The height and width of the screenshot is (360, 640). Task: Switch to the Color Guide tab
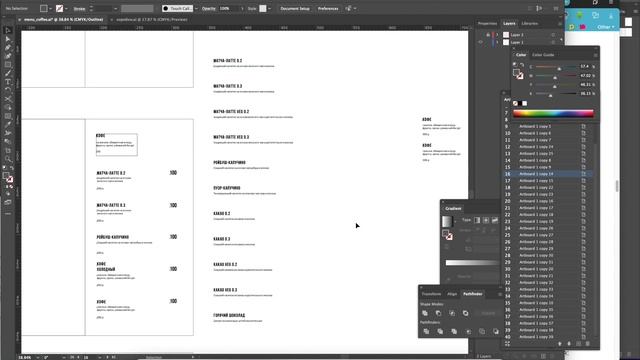543,55
